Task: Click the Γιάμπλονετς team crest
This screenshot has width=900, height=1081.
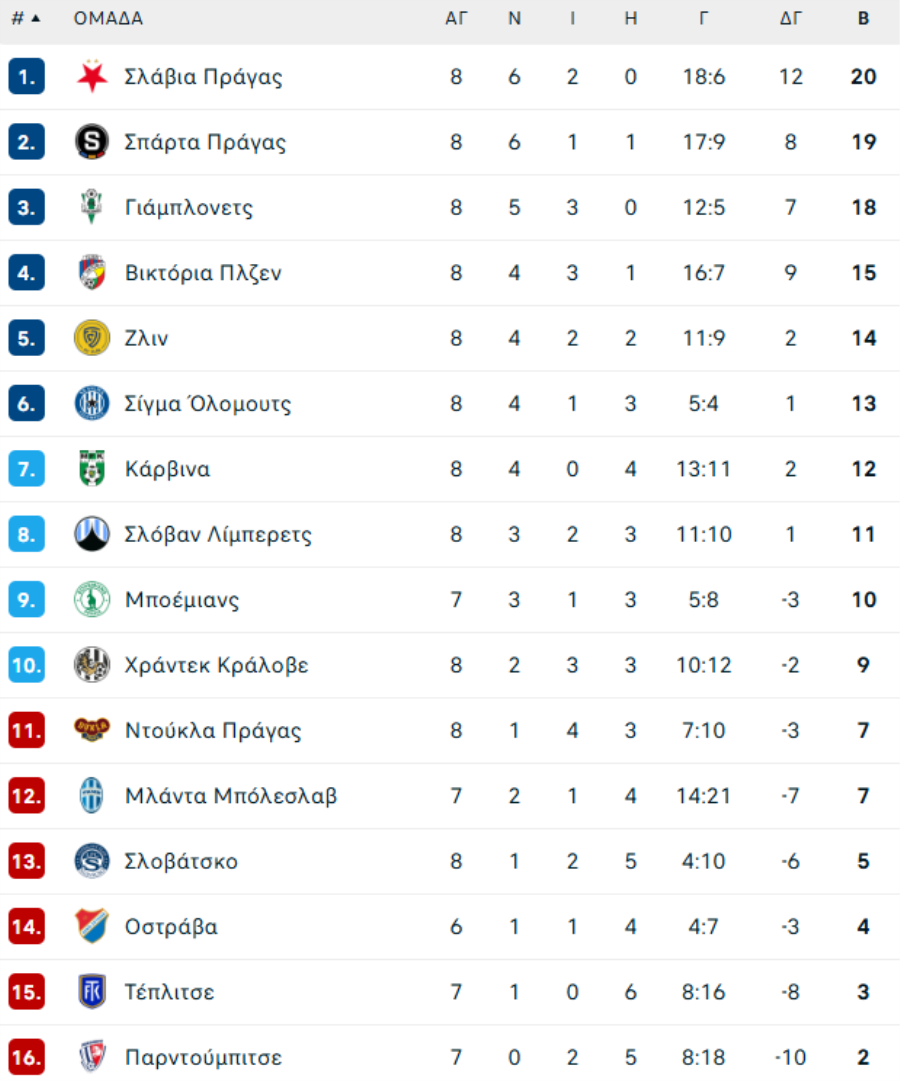Action: [92, 208]
